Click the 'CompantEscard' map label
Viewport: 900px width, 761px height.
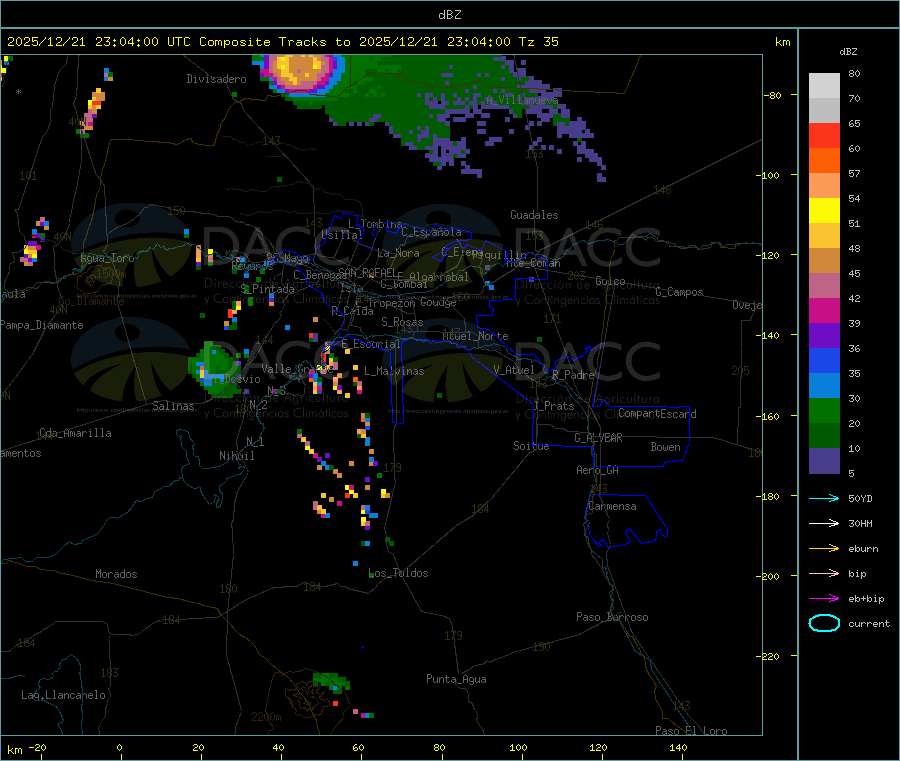657,414
